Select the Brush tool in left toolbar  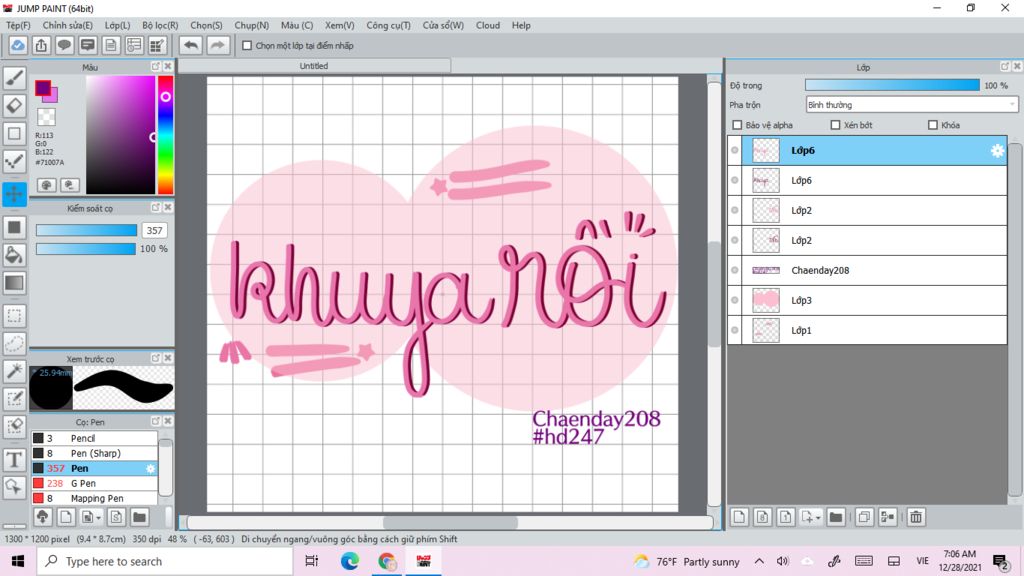coord(14,78)
